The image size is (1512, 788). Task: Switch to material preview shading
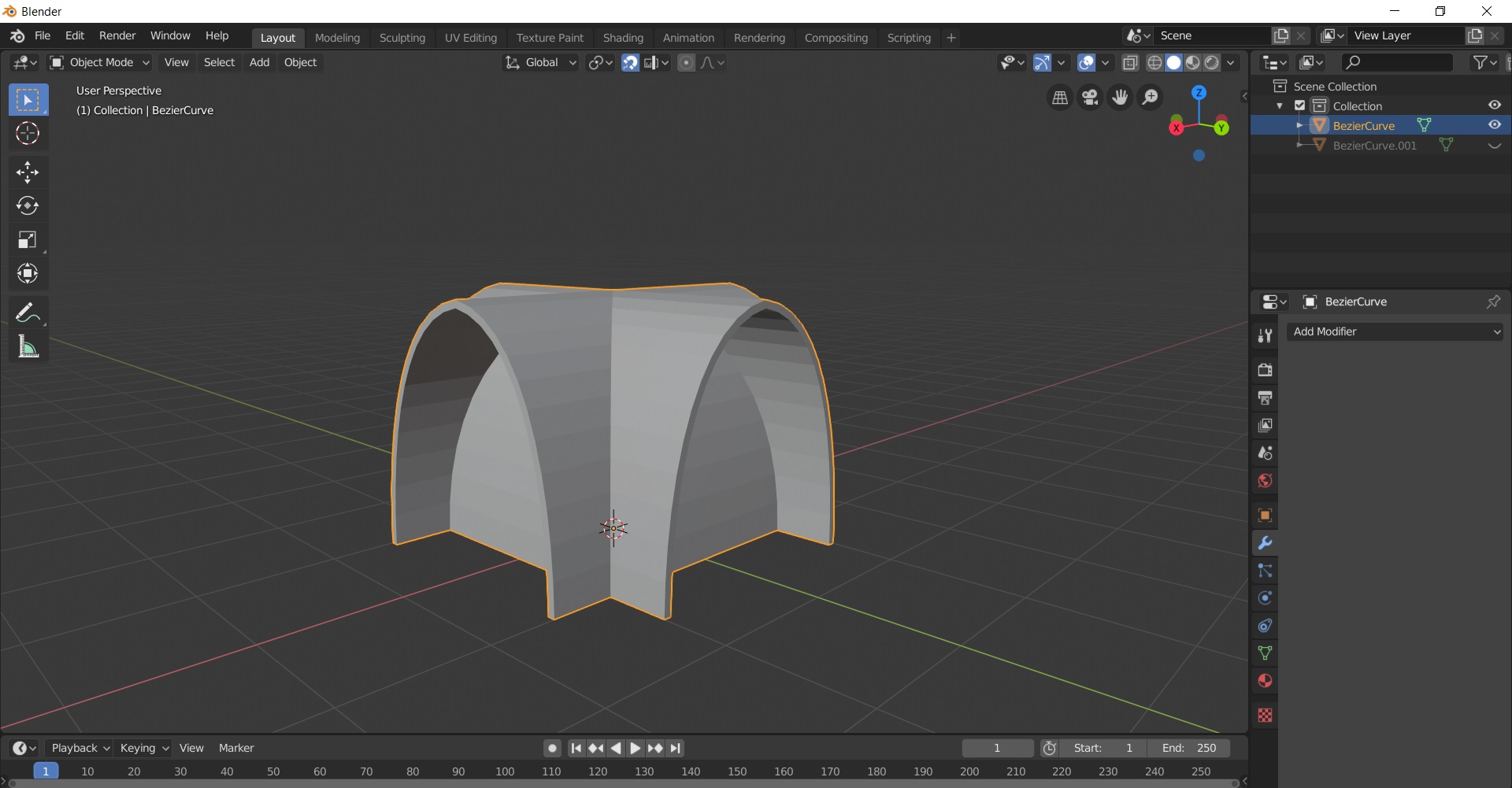click(1192, 62)
